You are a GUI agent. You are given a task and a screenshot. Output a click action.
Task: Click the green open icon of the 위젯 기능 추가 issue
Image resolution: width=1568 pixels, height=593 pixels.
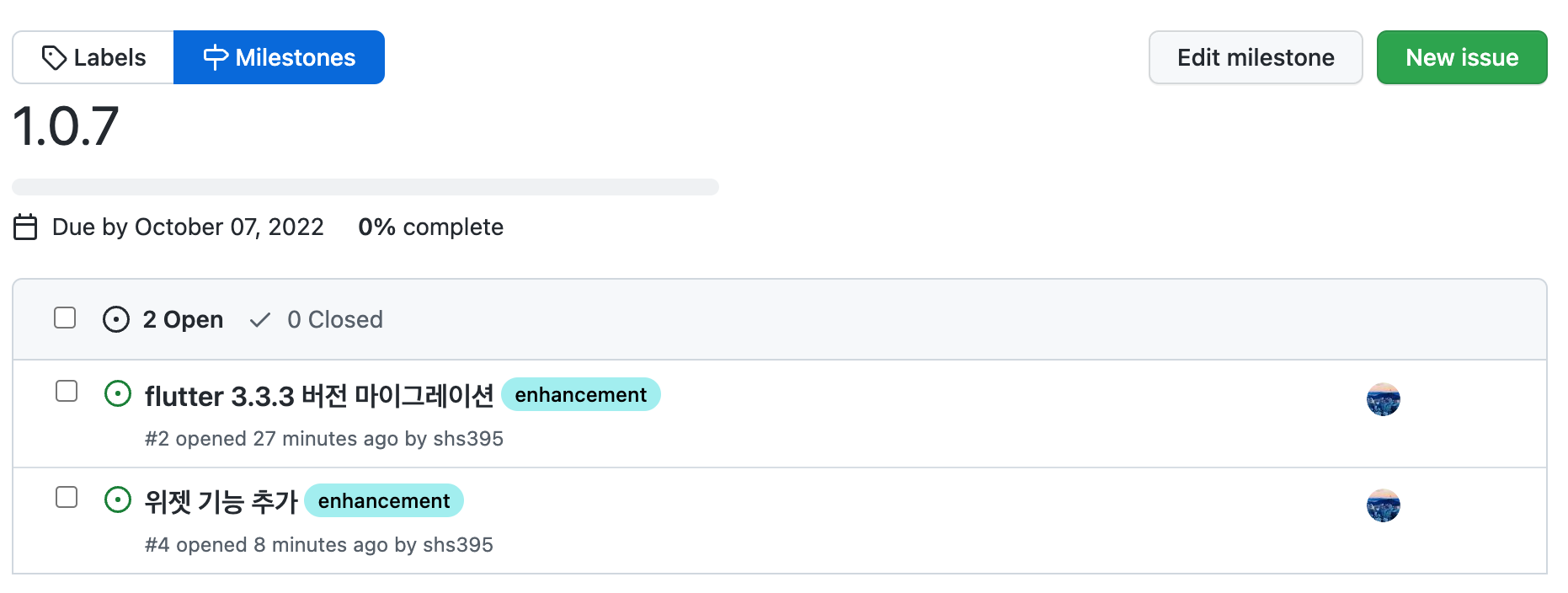tap(118, 500)
